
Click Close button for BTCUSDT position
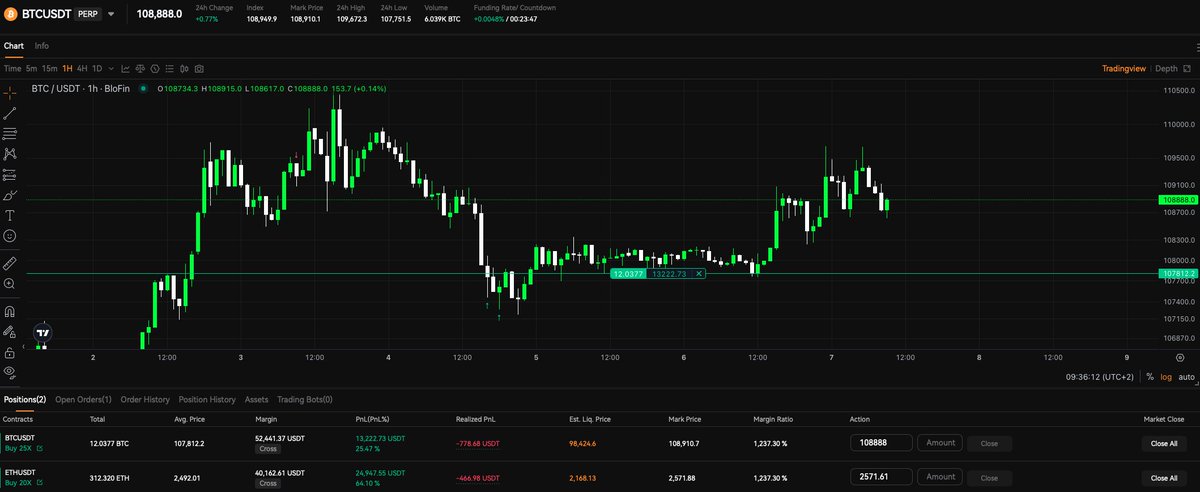click(x=989, y=443)
